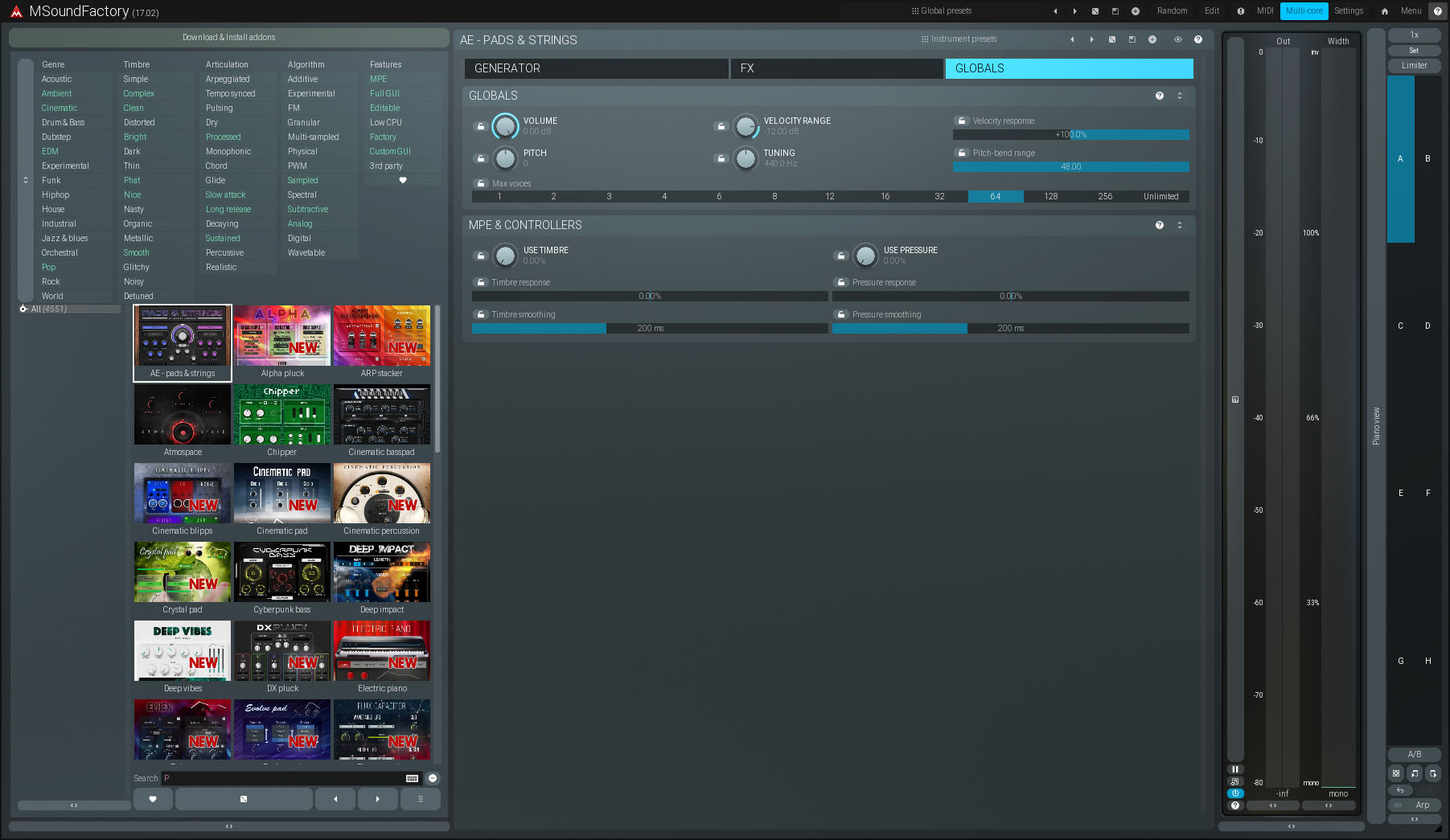Screen dimensions: 1450x840
Task: Open the FX tab
Action: pyautogui.click(x=836, y=68)
